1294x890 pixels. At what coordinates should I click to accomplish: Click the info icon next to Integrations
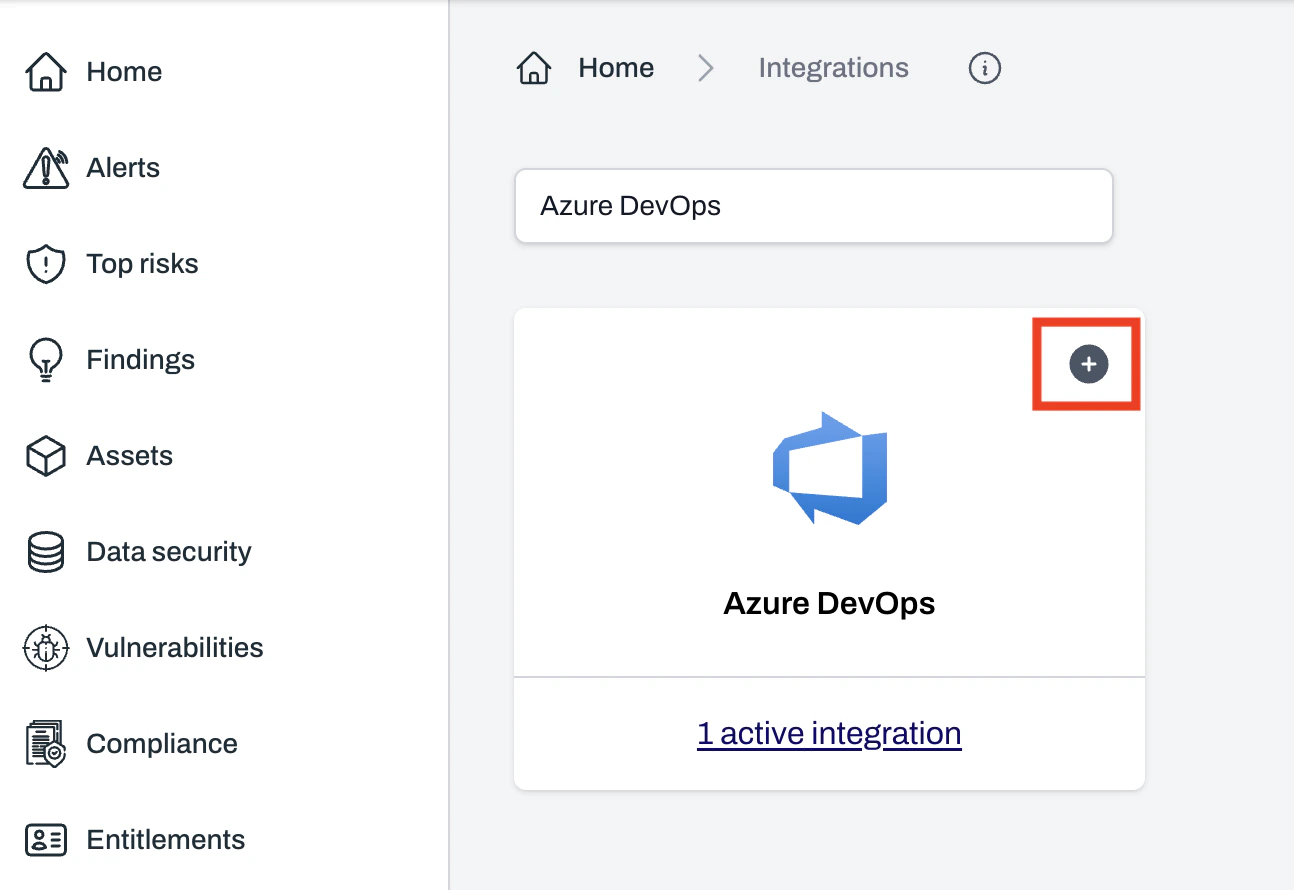(x=984, y=68)
